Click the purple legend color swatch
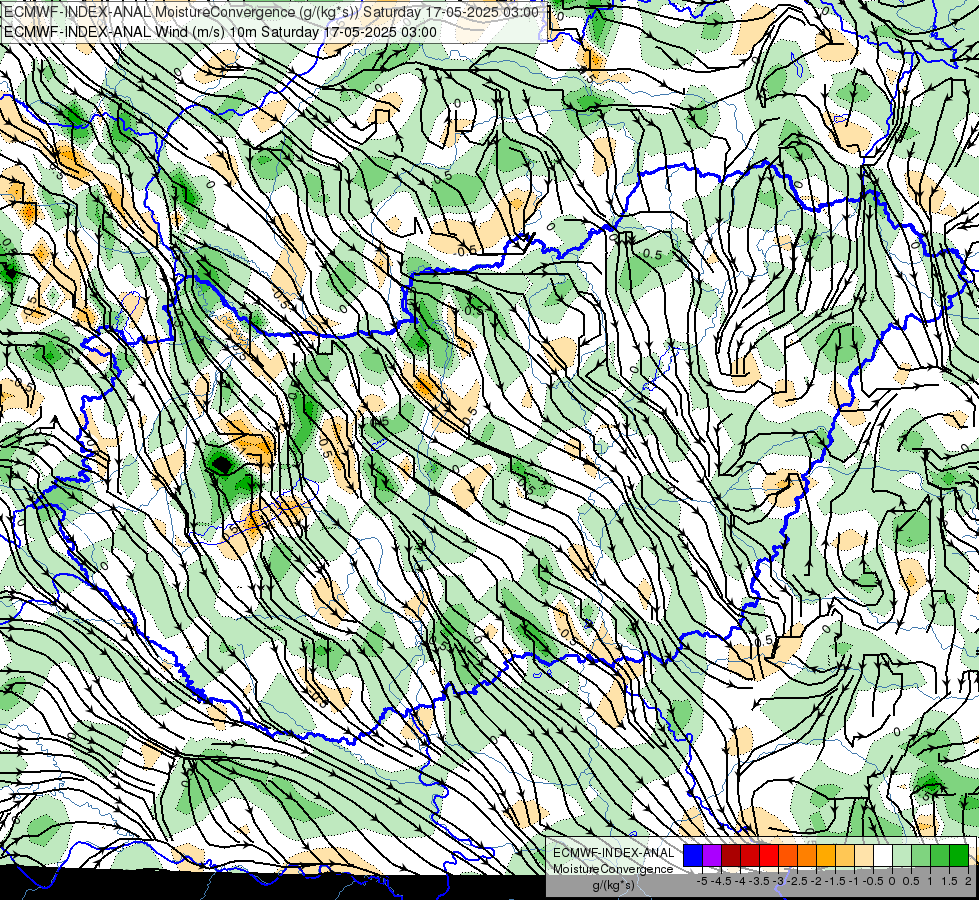979x900 pixels. (712, 855)
